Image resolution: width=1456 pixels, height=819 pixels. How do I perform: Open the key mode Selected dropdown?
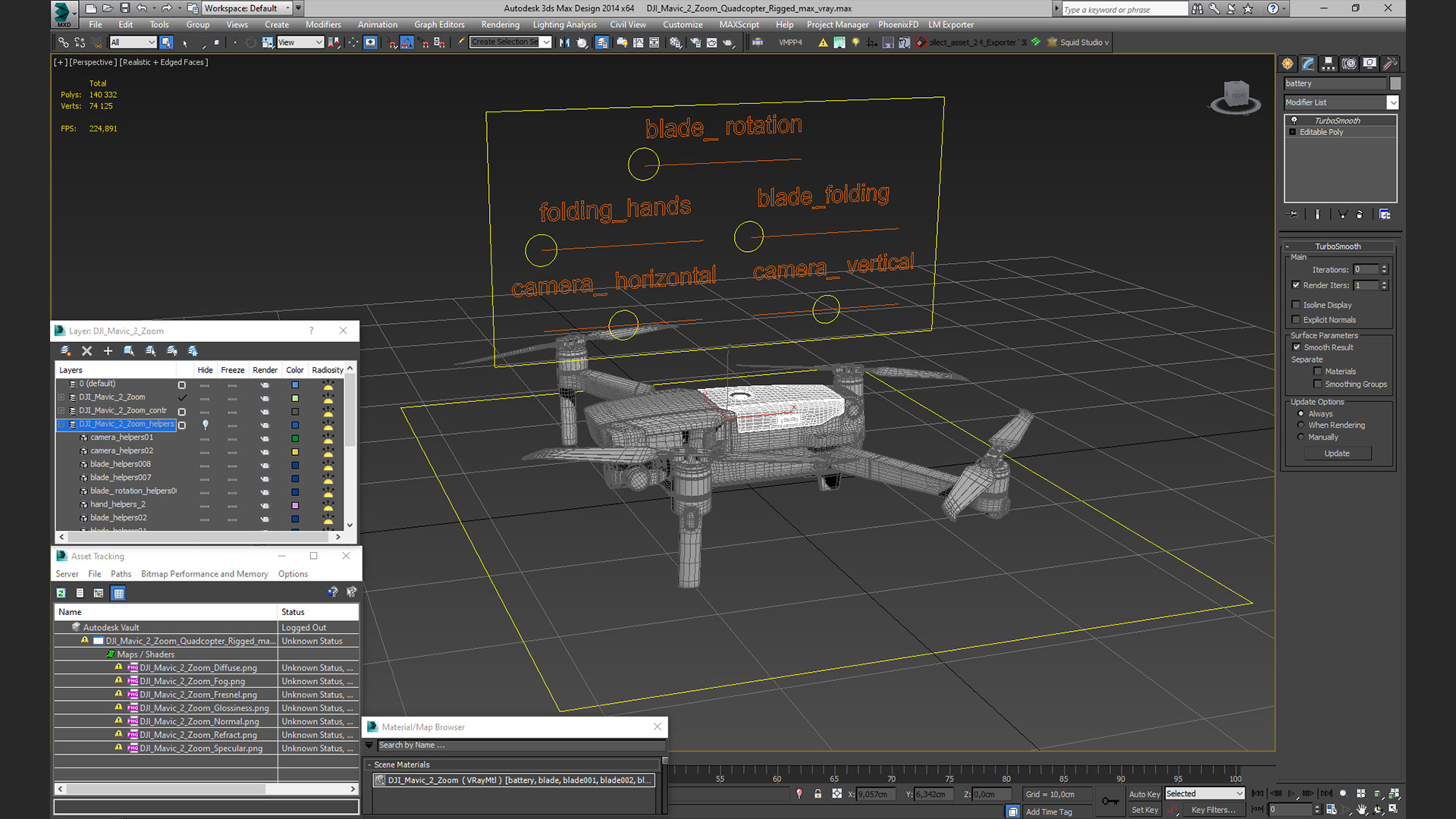point(1205,794)
